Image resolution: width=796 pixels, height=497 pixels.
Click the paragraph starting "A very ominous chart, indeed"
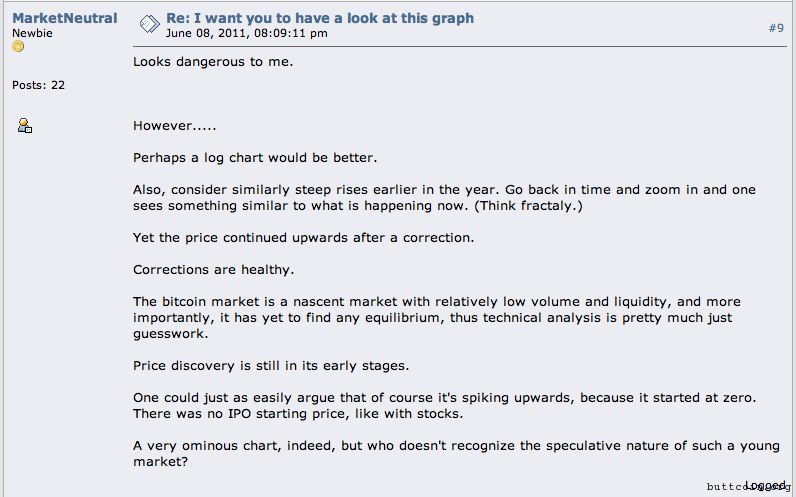456,454
